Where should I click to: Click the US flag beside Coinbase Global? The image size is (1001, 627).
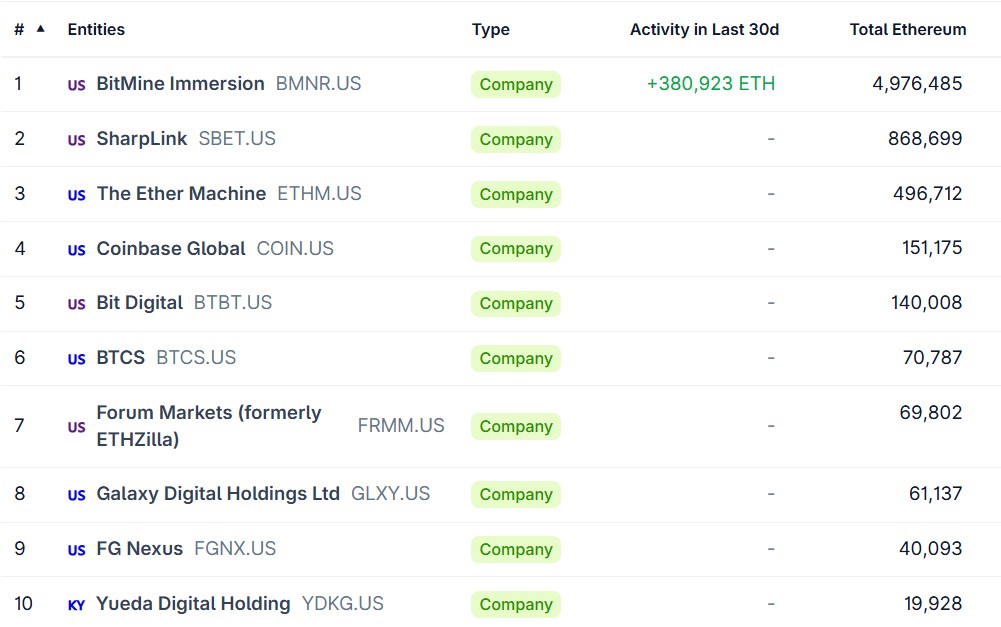point(76,248)
